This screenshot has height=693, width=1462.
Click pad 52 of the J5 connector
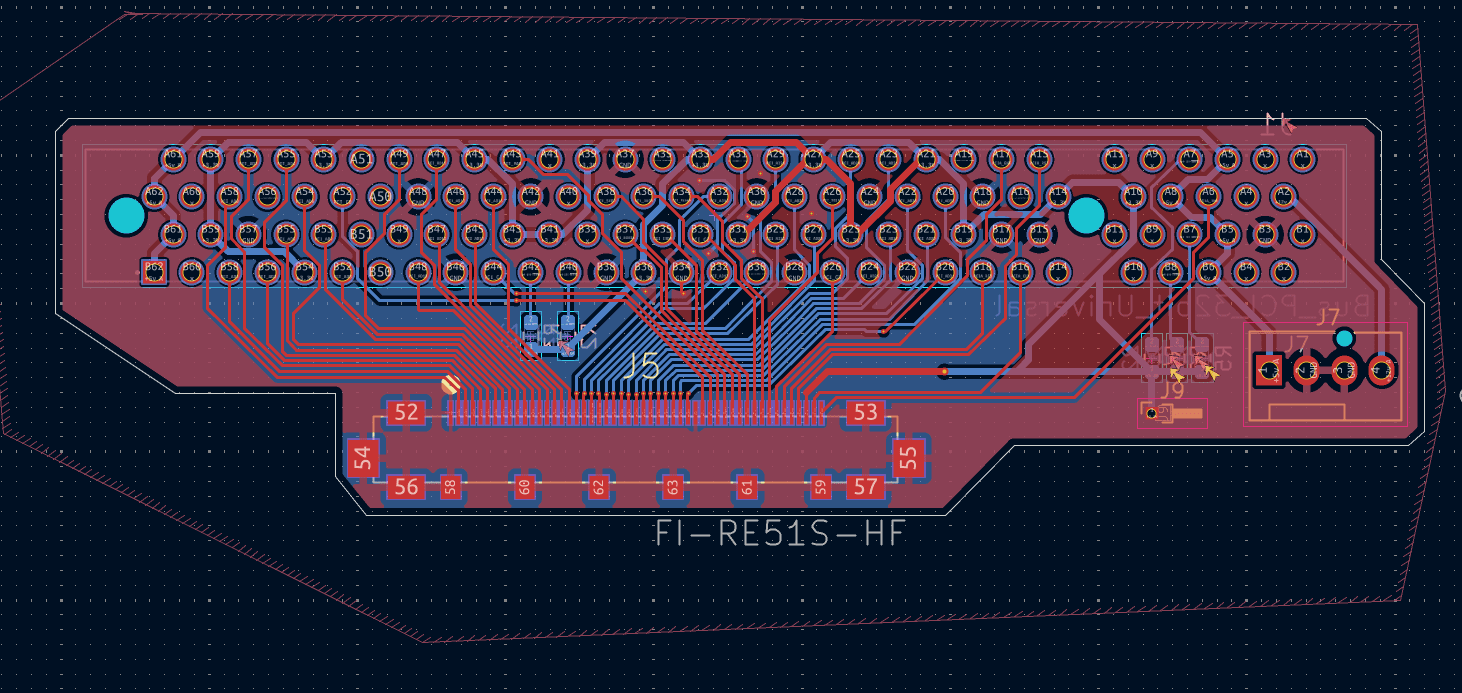pos(406,413)
